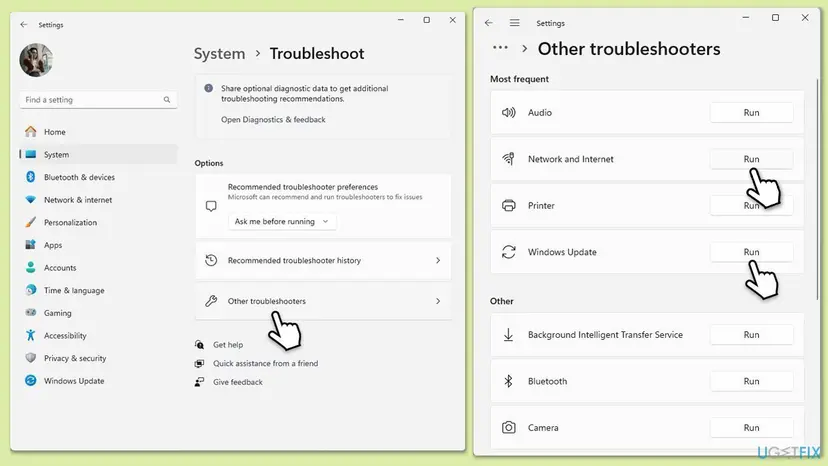828x466 pixels.
Task: Click the Gaming controller icon
Action: pyautogui.click(x=31, y=313)
